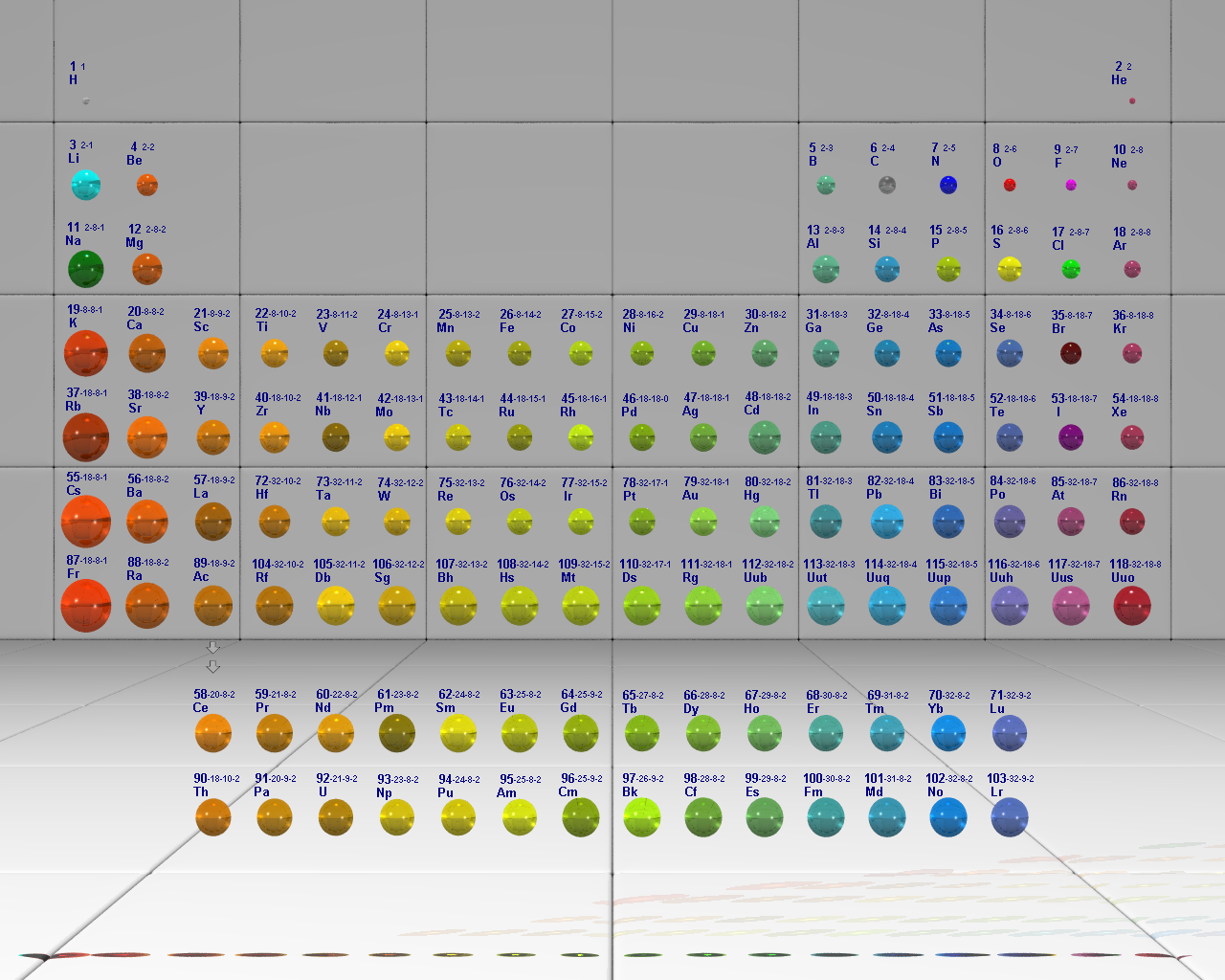Select the bright green Chlorine (Cl) sphere

1071,269
